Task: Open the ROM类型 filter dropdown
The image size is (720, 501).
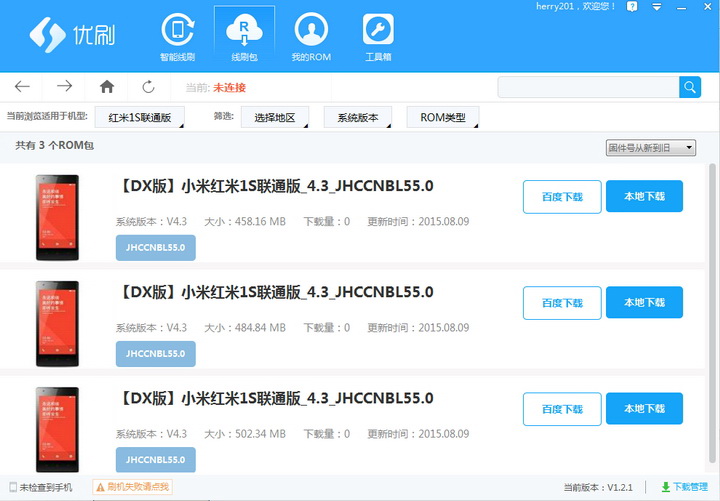Action: (x=443, y=118)
